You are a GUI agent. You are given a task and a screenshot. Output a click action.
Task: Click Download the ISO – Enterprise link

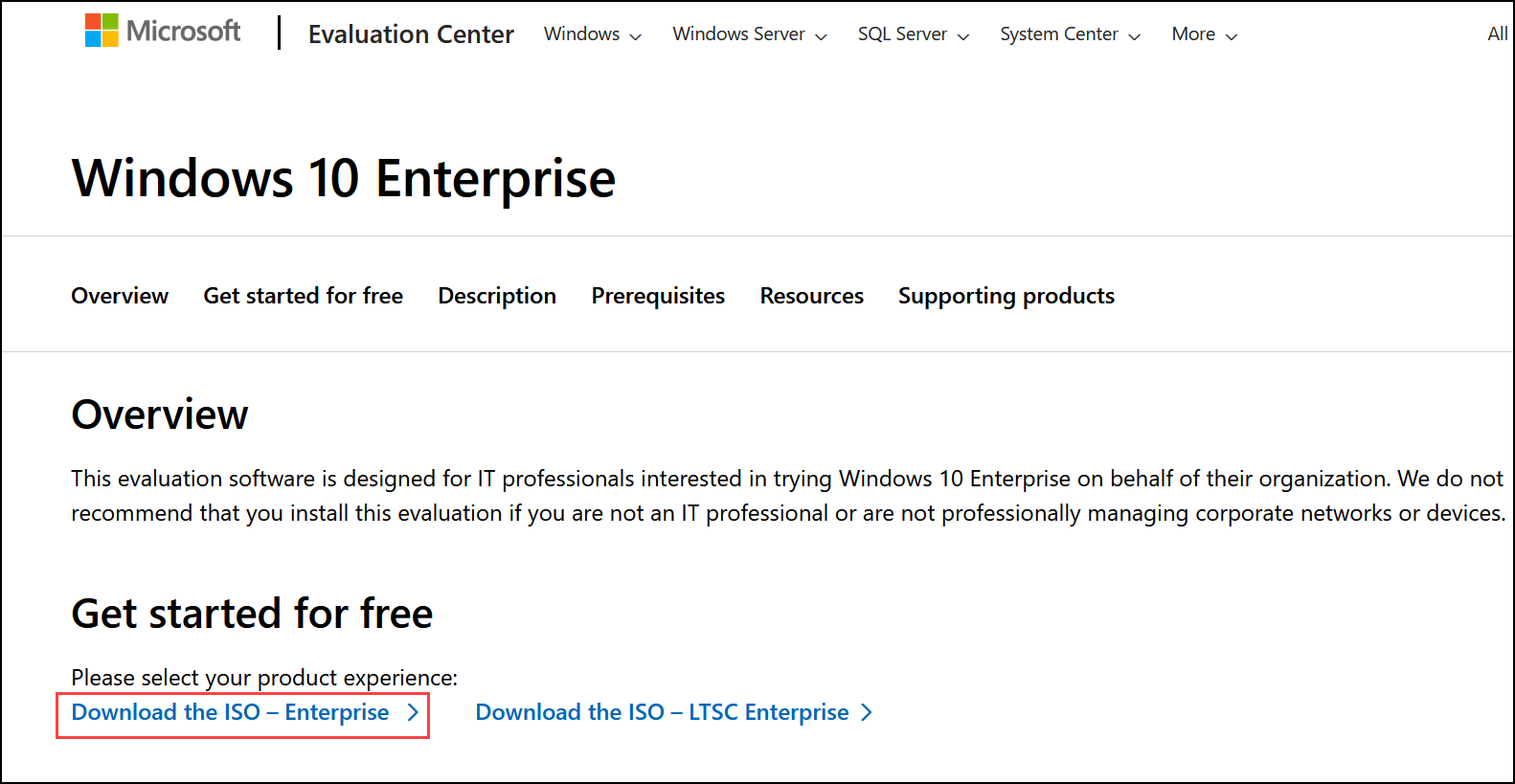click(x=245, y=712)
